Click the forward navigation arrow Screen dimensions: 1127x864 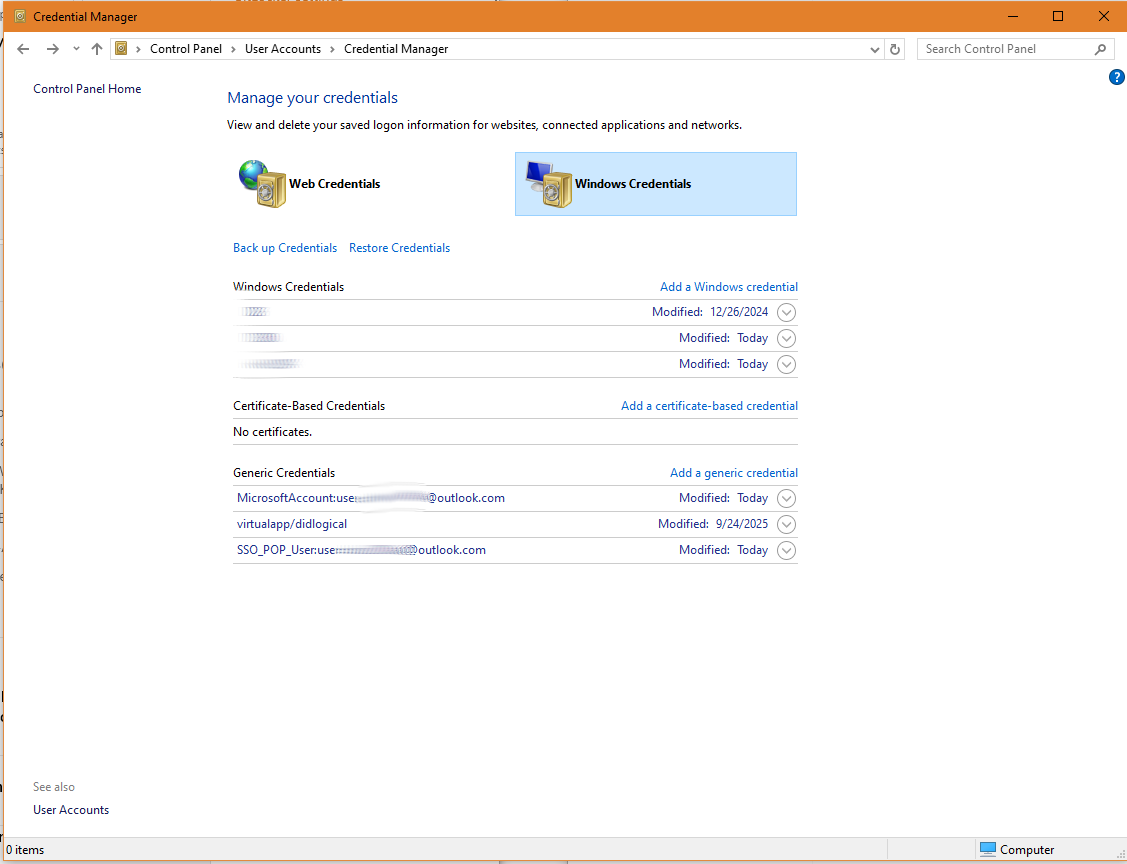[52, 49]
